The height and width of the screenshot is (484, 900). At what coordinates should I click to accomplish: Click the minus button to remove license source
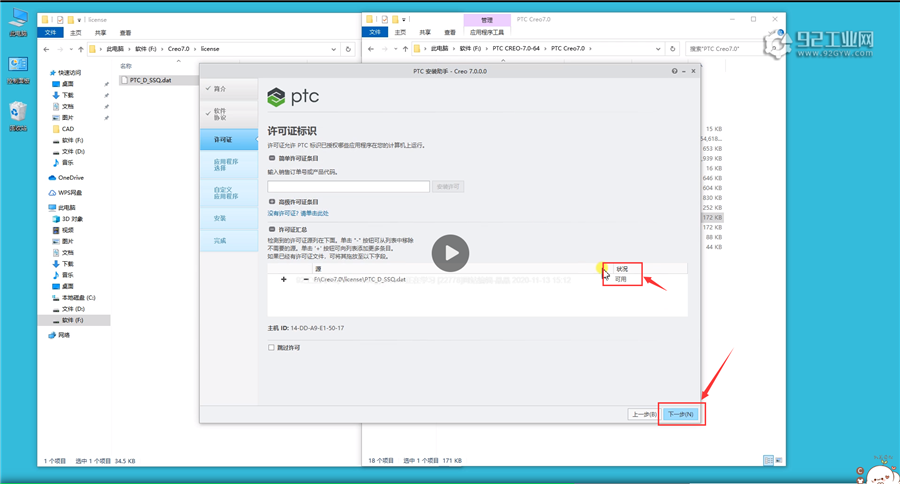pos(306,280)
